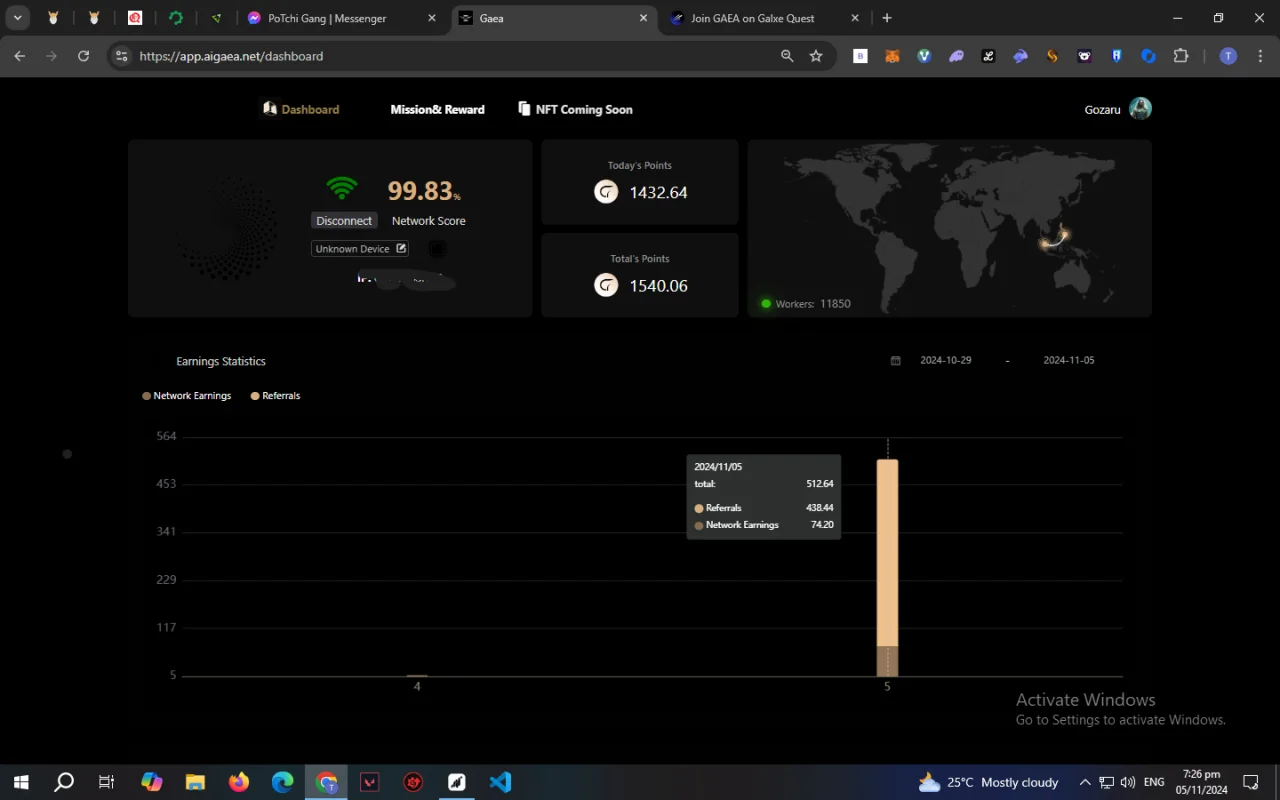Open the Phantom ghost extension
Image resolution: width=1280 pixels, height=800 pixels.
pos(956,56)
